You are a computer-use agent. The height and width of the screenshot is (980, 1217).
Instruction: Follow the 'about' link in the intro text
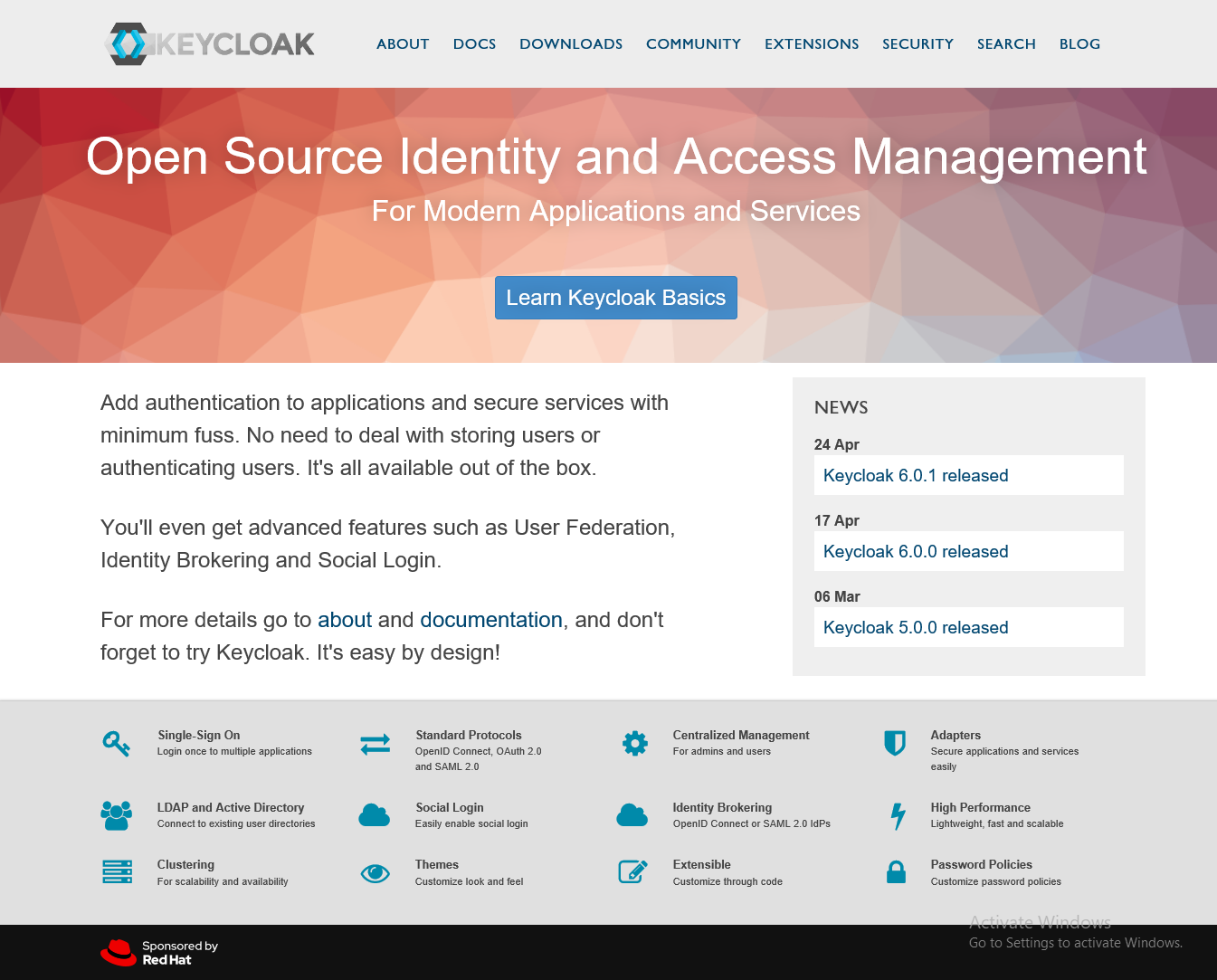coord(345,620)
